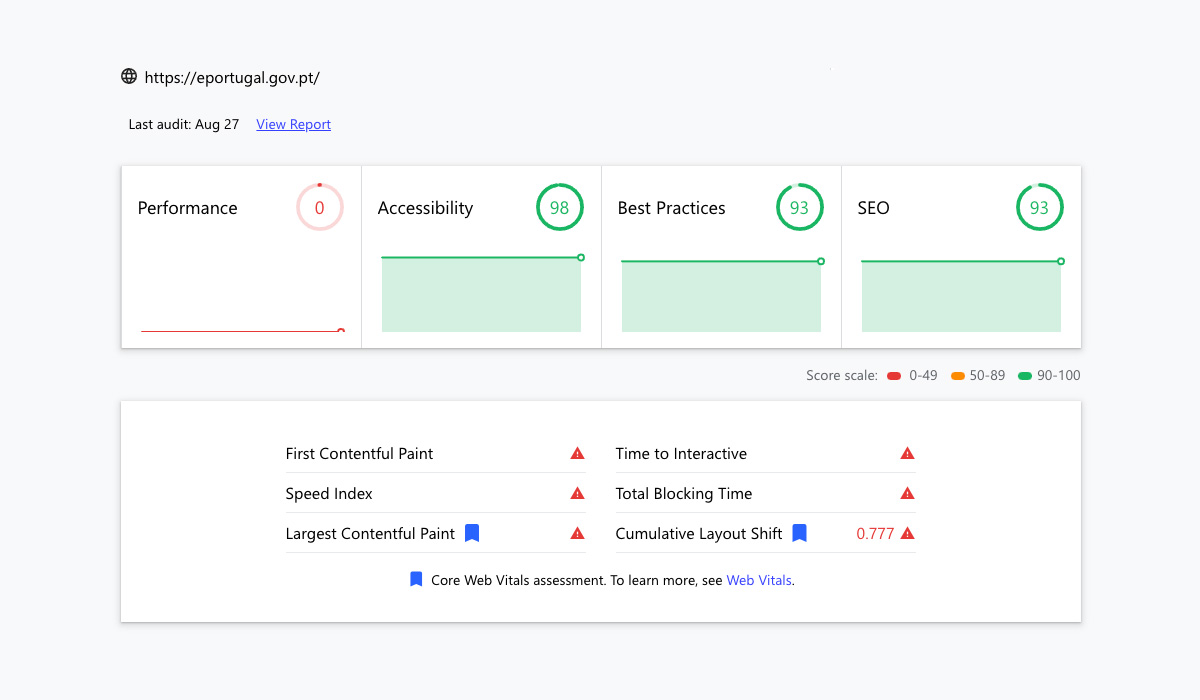Open the Web Vitals link
The image size is (1200, 700).
click(759, 580)
